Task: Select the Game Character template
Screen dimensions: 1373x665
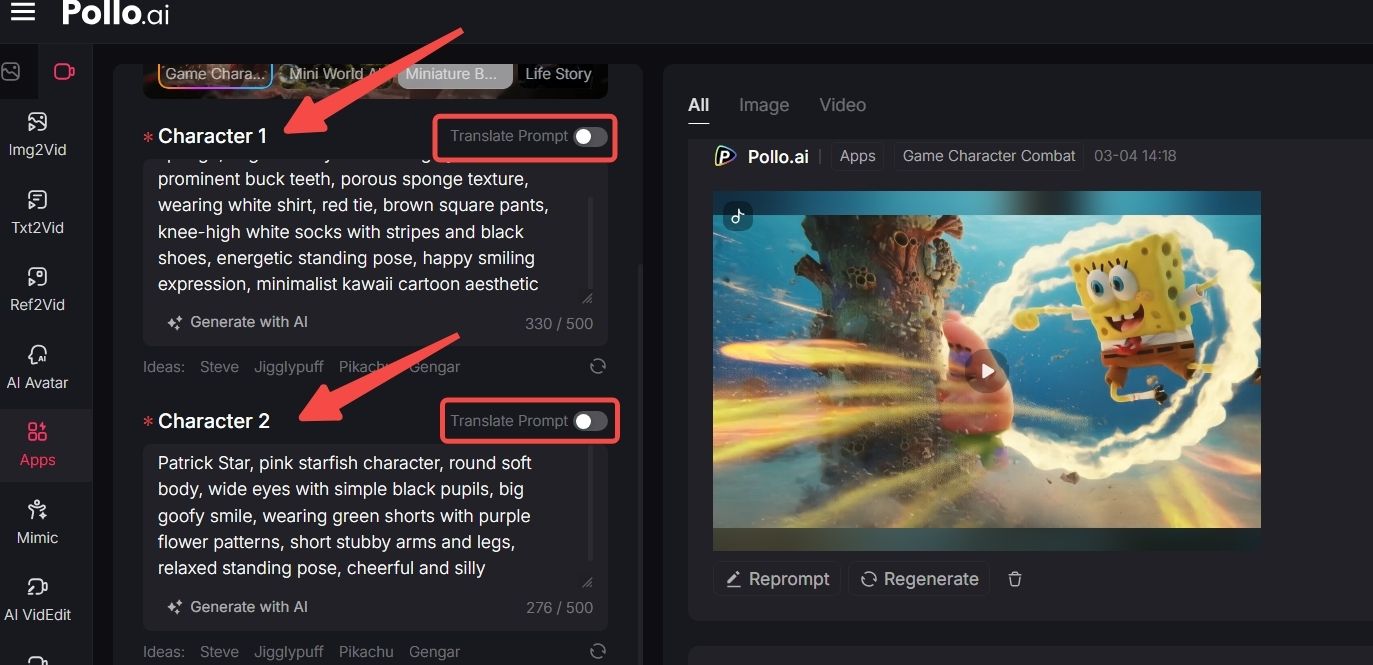Action: [x=215, y=74]
